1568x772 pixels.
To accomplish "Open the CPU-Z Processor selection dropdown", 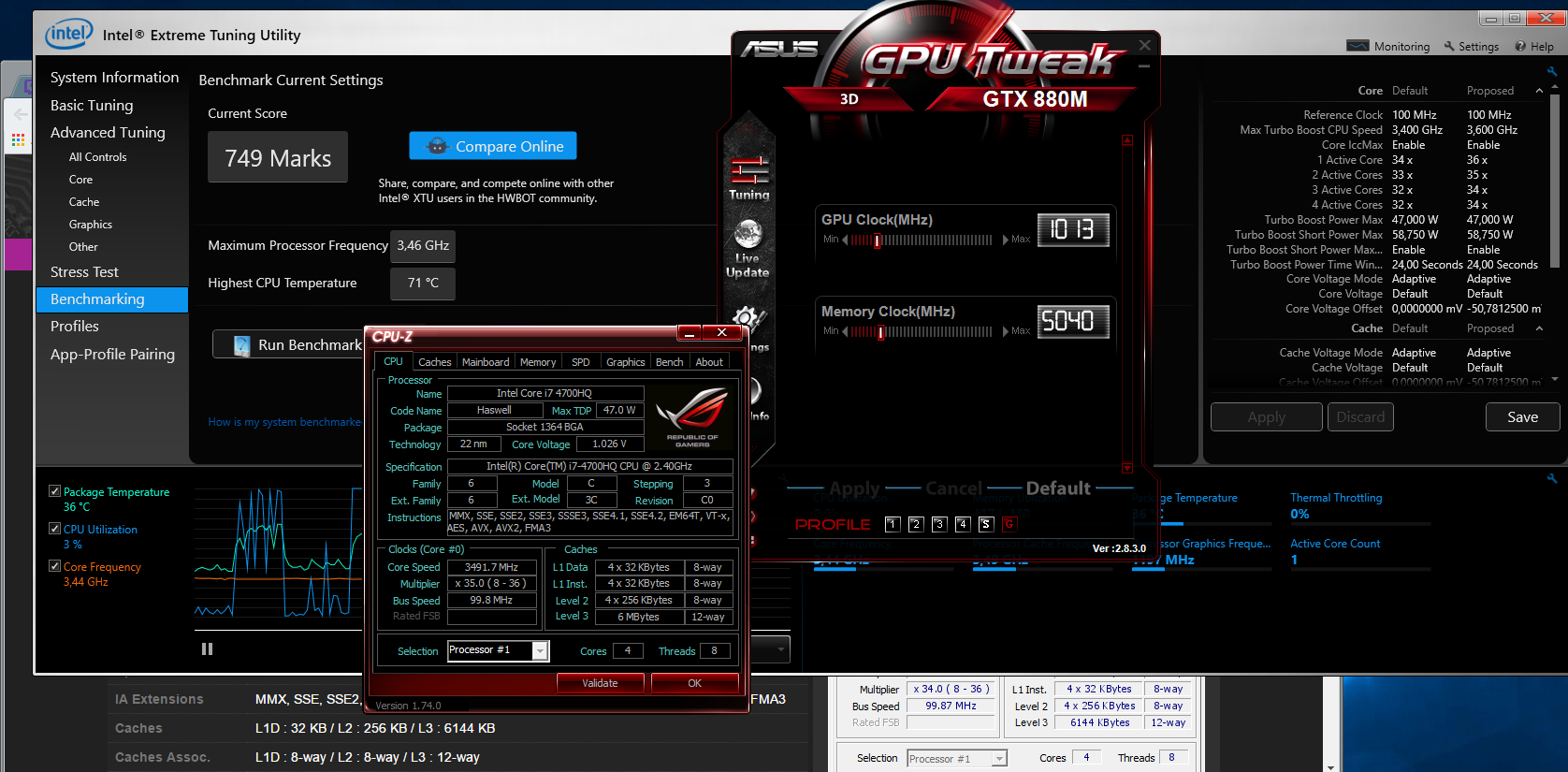I will point(540,650).
